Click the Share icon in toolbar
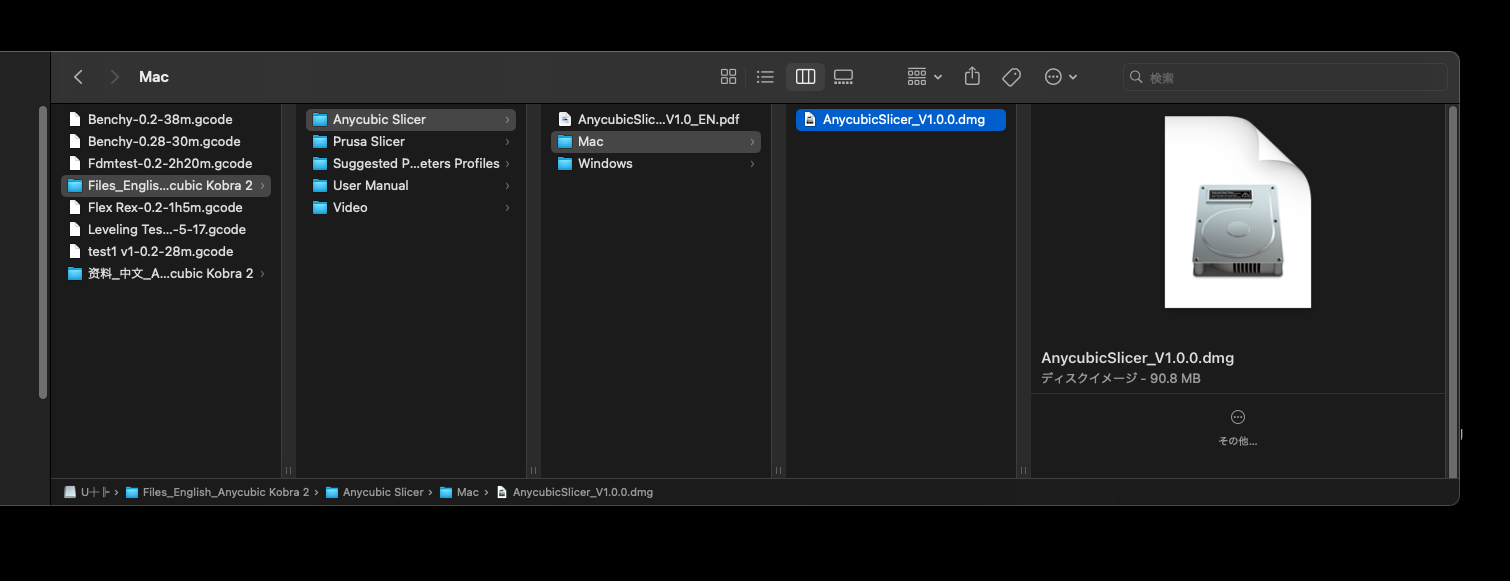 pyautogui.click(x=972, y=77)
